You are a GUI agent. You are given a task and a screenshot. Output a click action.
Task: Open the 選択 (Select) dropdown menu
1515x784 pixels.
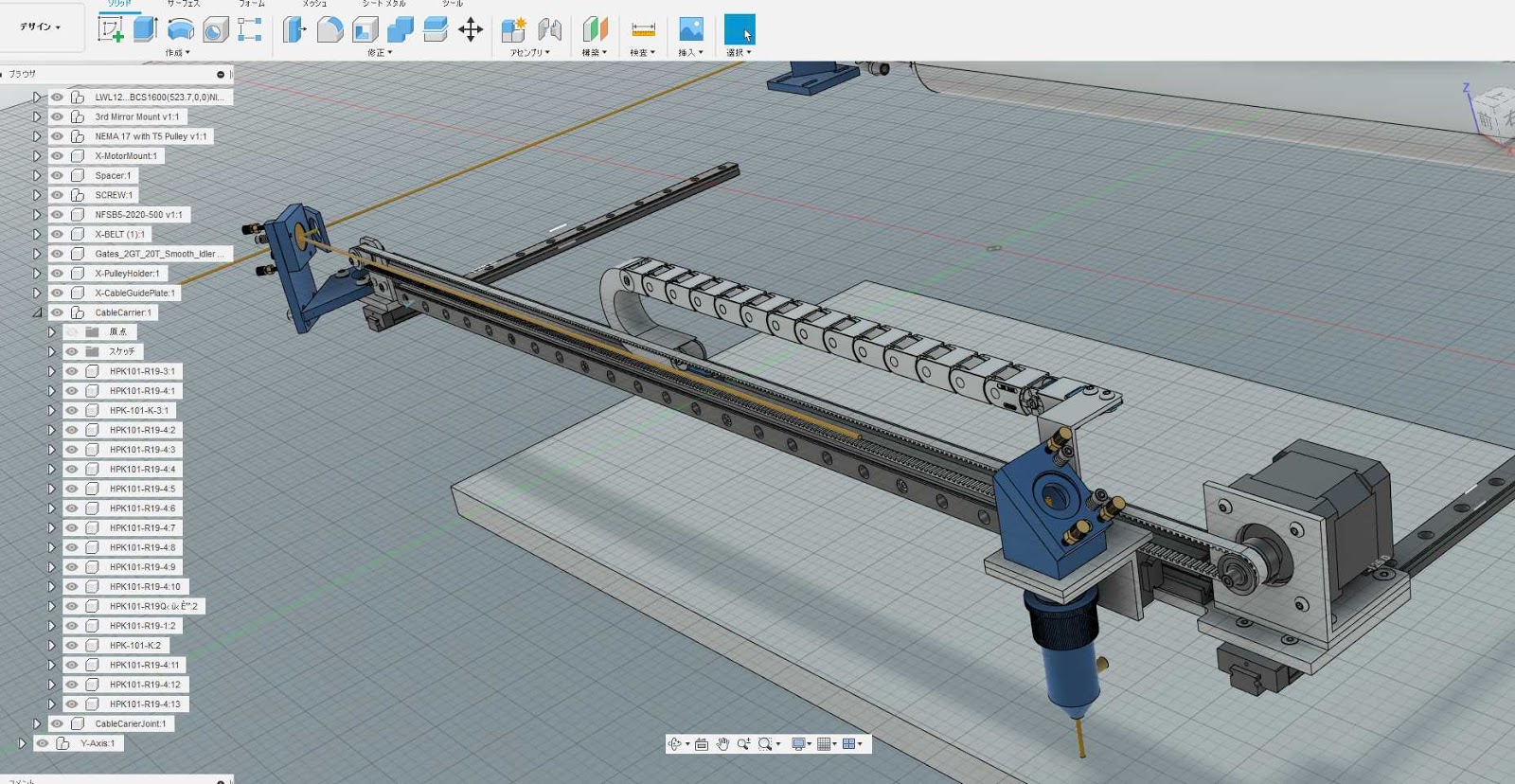(739, 53)
